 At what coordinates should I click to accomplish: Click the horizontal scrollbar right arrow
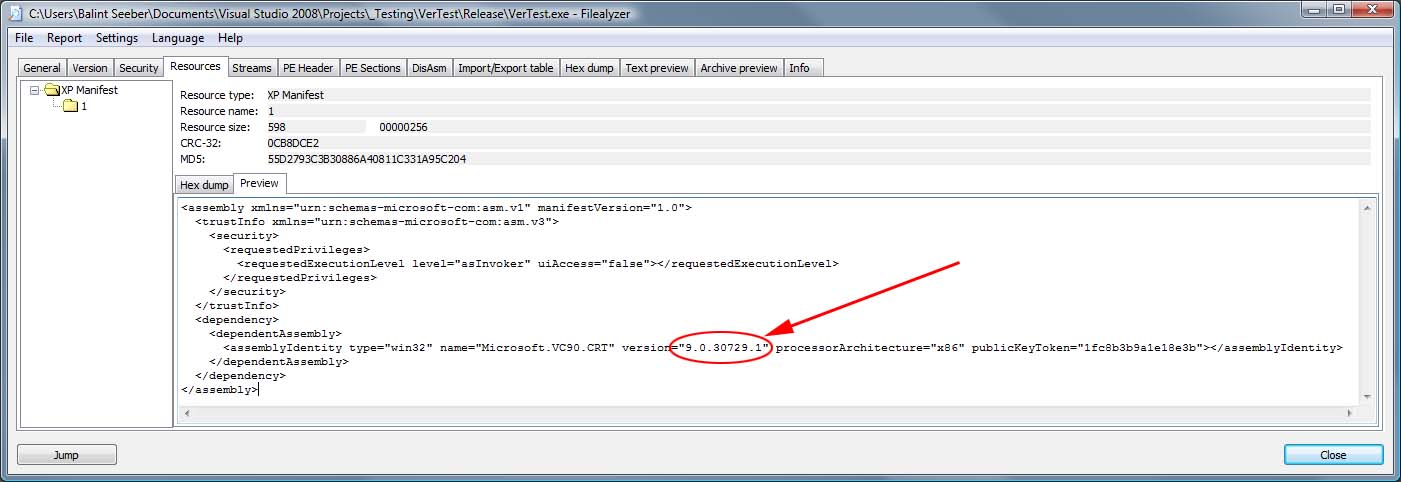click(x=1351, y=413)
